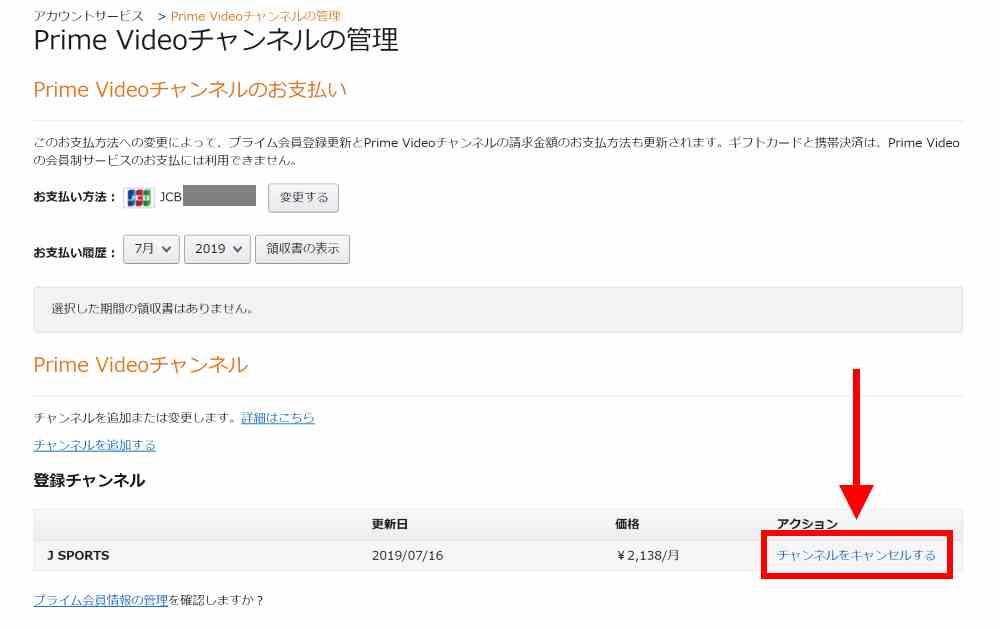
Task: Click the Prime Videoチャンネルのお支払い section heading
Action: [190, 90]
